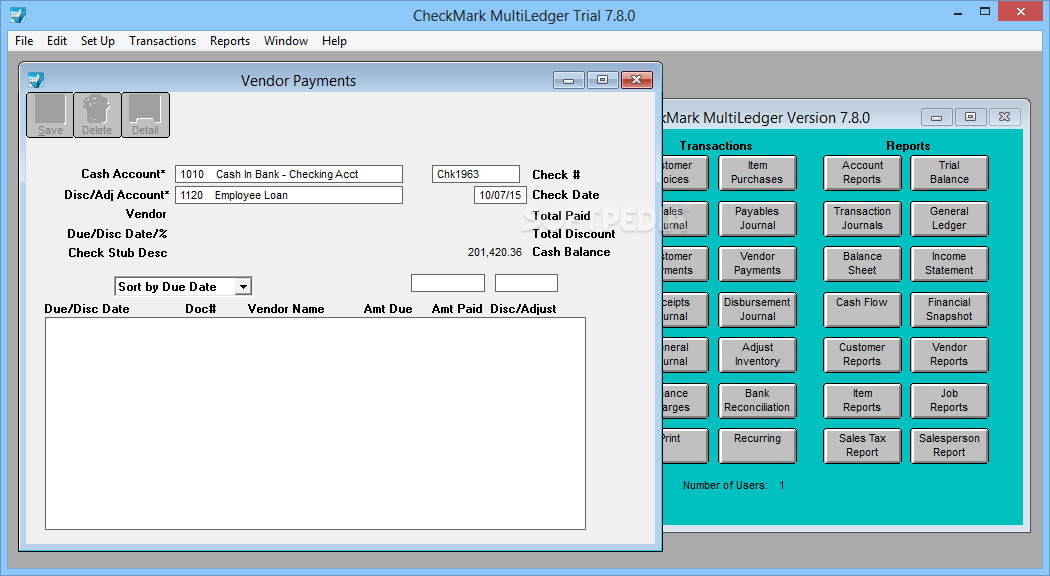Open Job Reports
1050x576 pixels.
[949, 401]
